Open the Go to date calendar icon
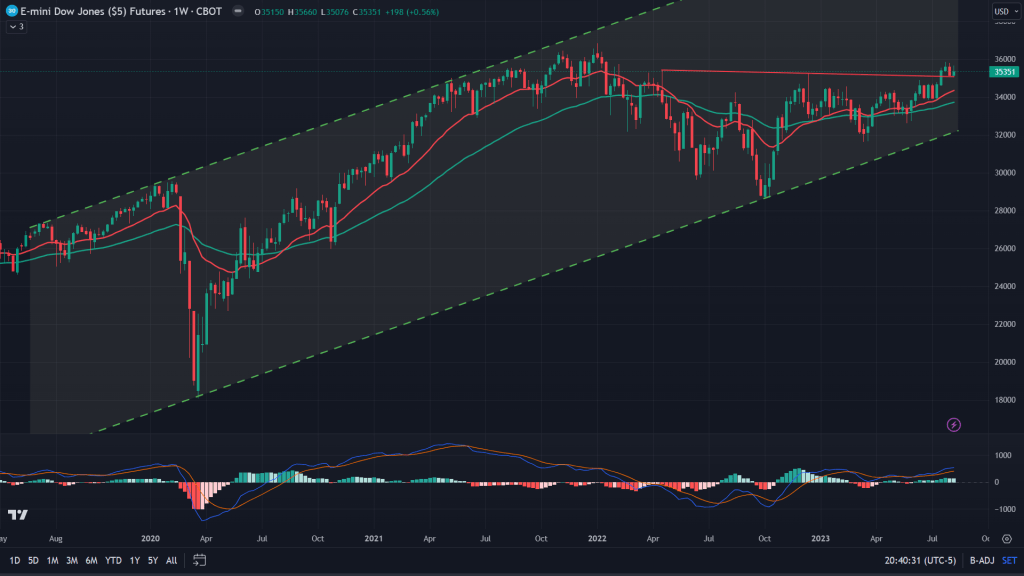The image size is (1024, 576). pyautogui.click(x=199, y=560)
